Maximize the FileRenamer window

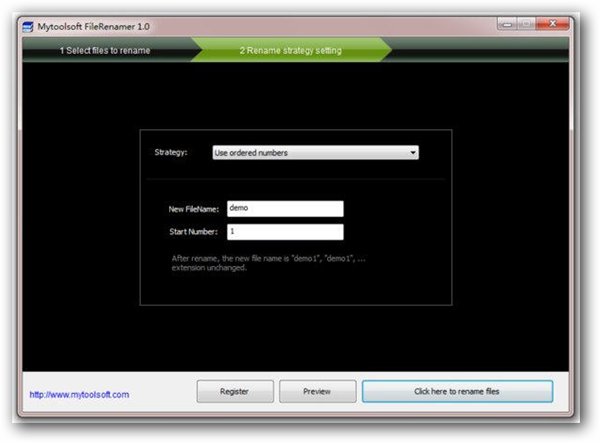527,24
